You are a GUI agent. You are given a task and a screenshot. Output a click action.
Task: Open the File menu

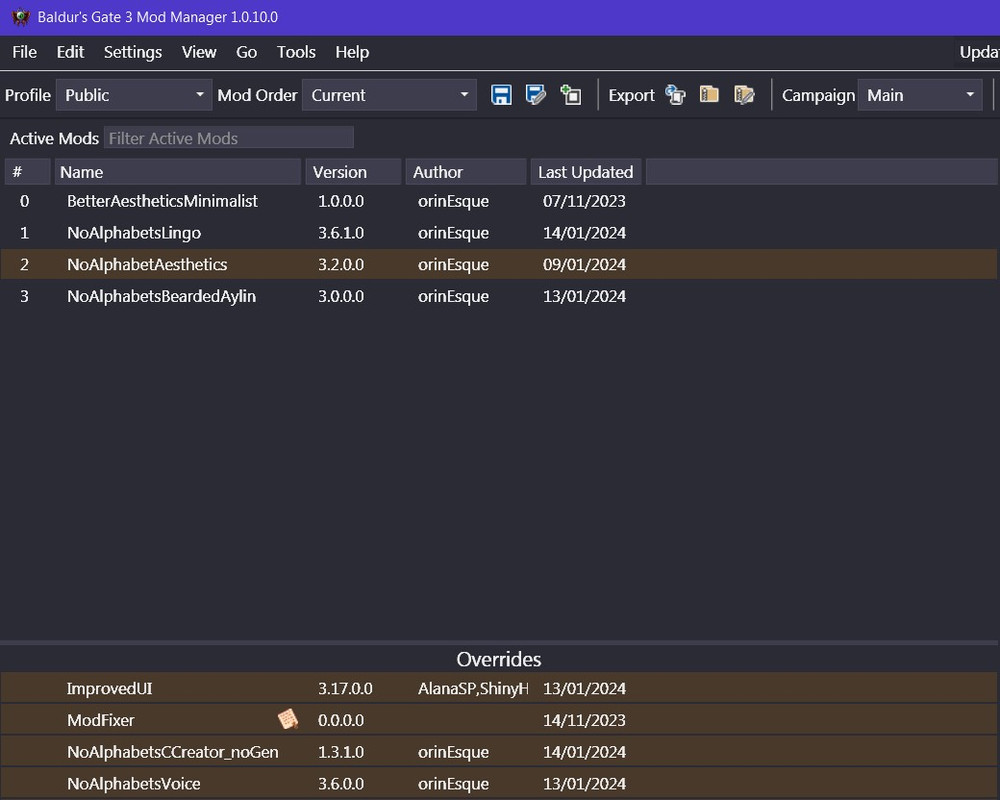24,52
